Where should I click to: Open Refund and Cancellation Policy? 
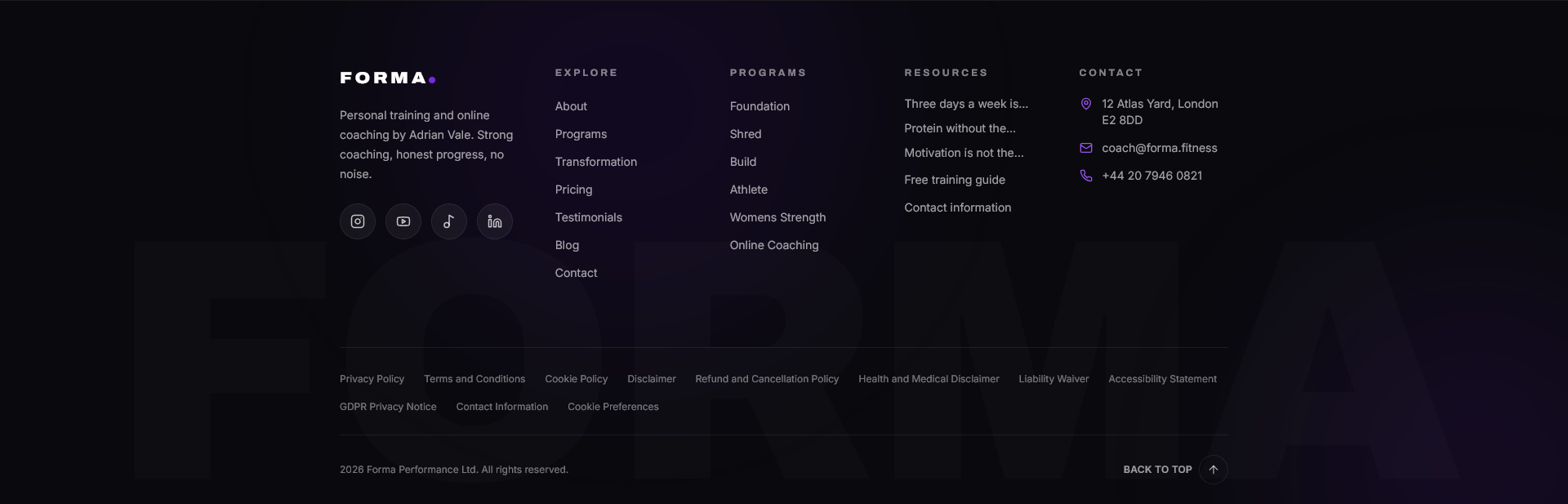[767, 379]
